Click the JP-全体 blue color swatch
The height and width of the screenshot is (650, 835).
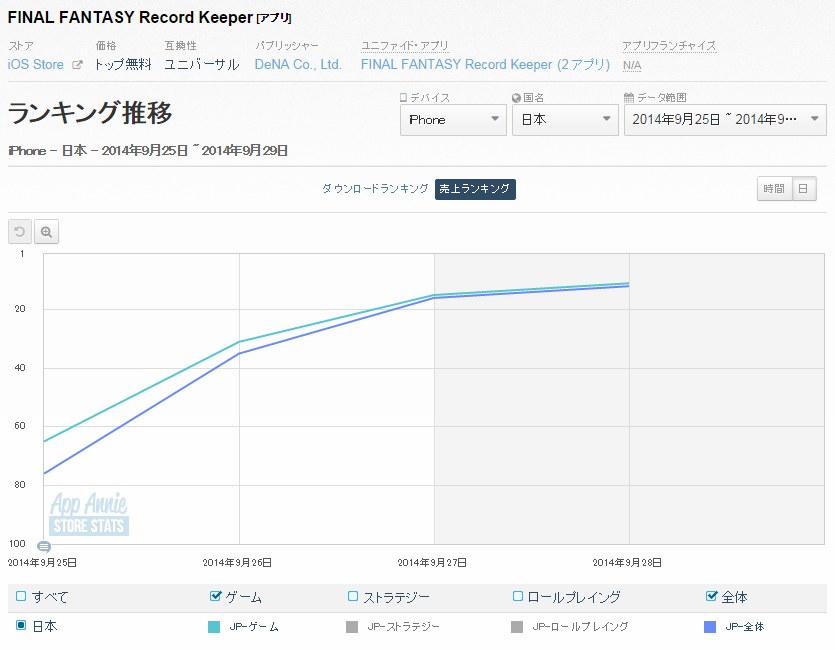710,627
